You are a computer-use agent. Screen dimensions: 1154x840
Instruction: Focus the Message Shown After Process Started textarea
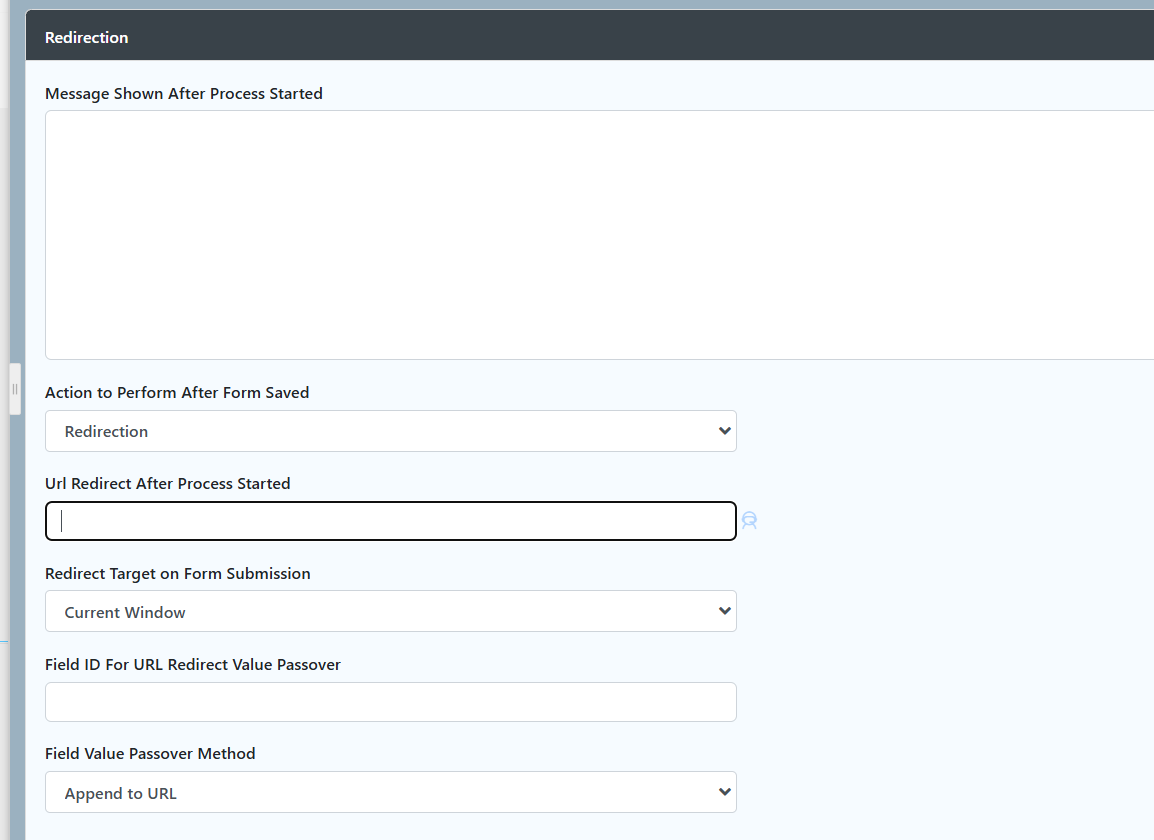point(598,235)
